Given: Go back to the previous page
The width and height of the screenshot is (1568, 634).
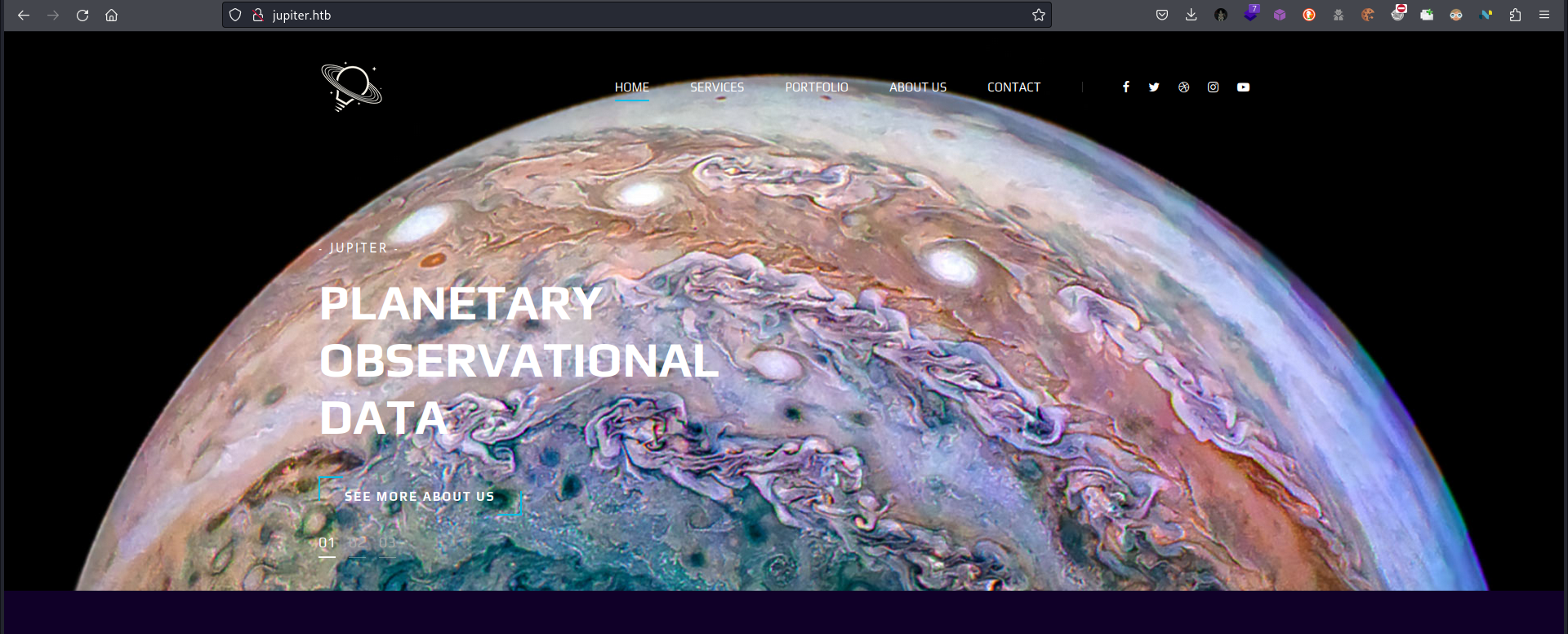Looking at the screenshot, I should point(24,15).
